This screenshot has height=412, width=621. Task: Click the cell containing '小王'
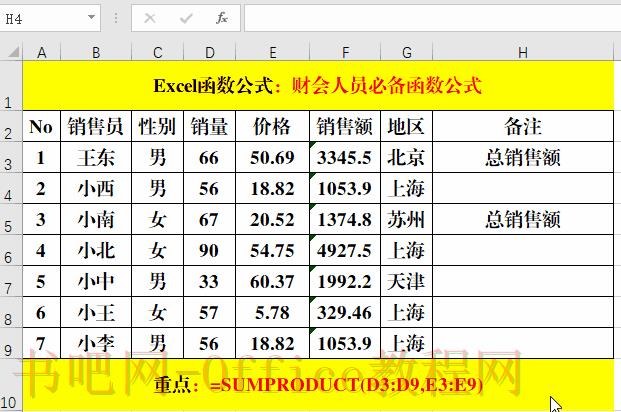pyautogui.click(x=96, y=312)
